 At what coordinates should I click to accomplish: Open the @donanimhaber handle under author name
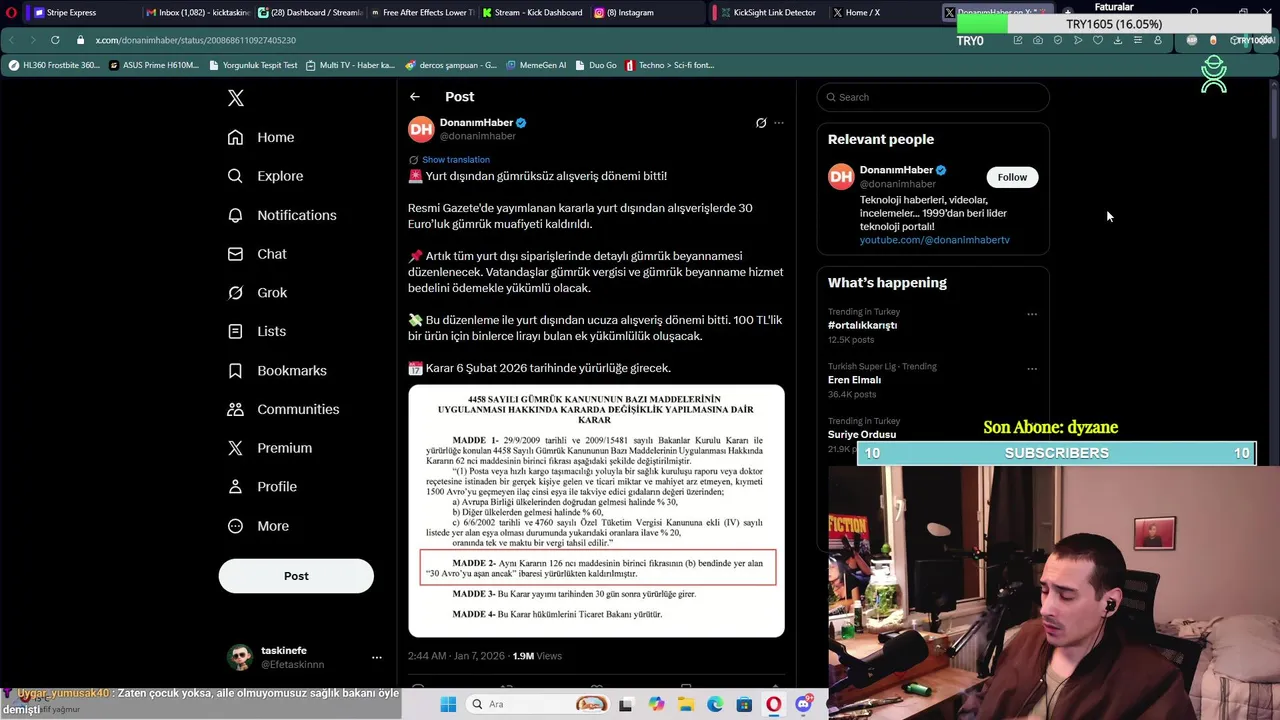pos(478,136)
